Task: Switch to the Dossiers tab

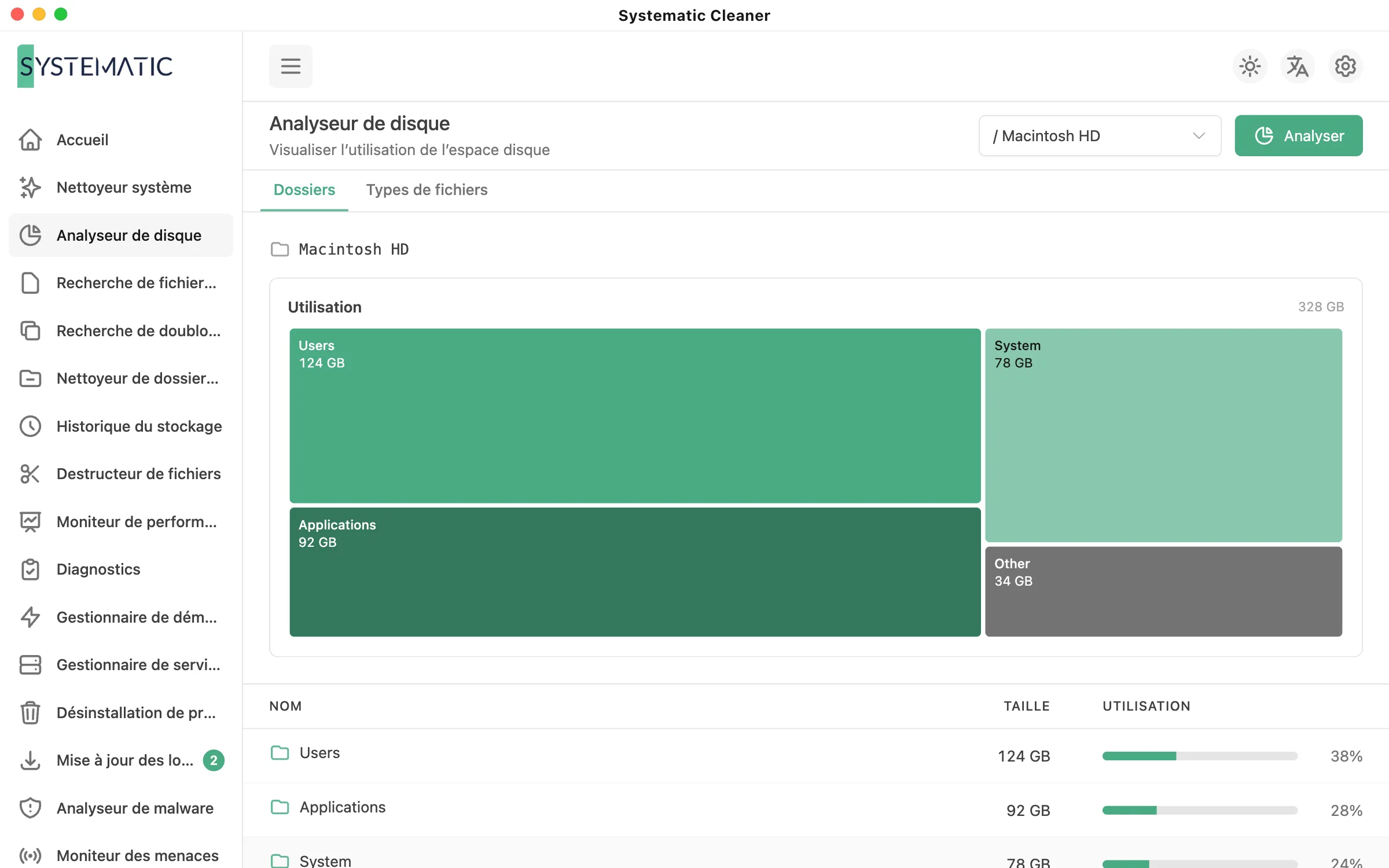Action: (304, 190)
